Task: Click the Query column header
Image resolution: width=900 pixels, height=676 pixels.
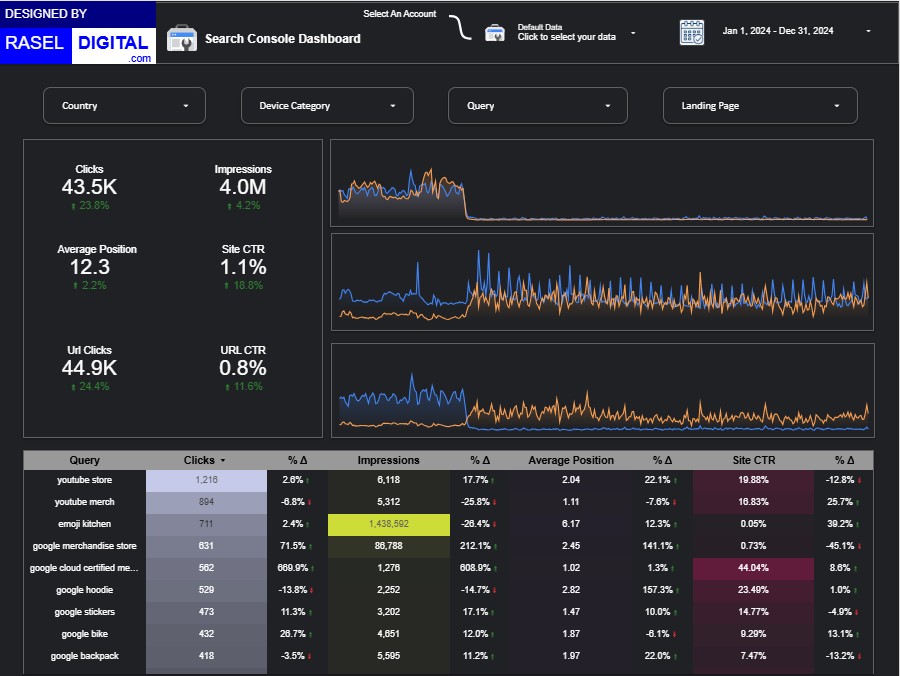Action: pos(85,461)
